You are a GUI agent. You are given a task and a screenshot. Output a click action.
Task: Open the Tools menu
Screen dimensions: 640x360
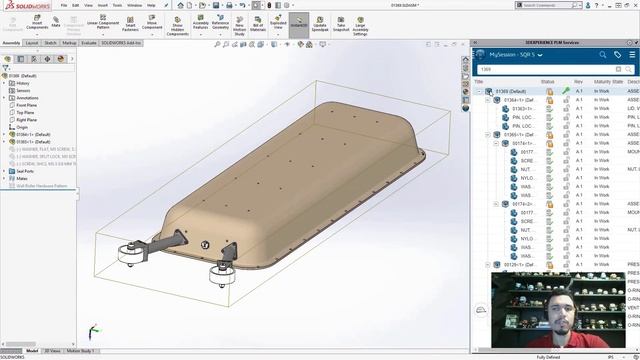coord(117,5)
